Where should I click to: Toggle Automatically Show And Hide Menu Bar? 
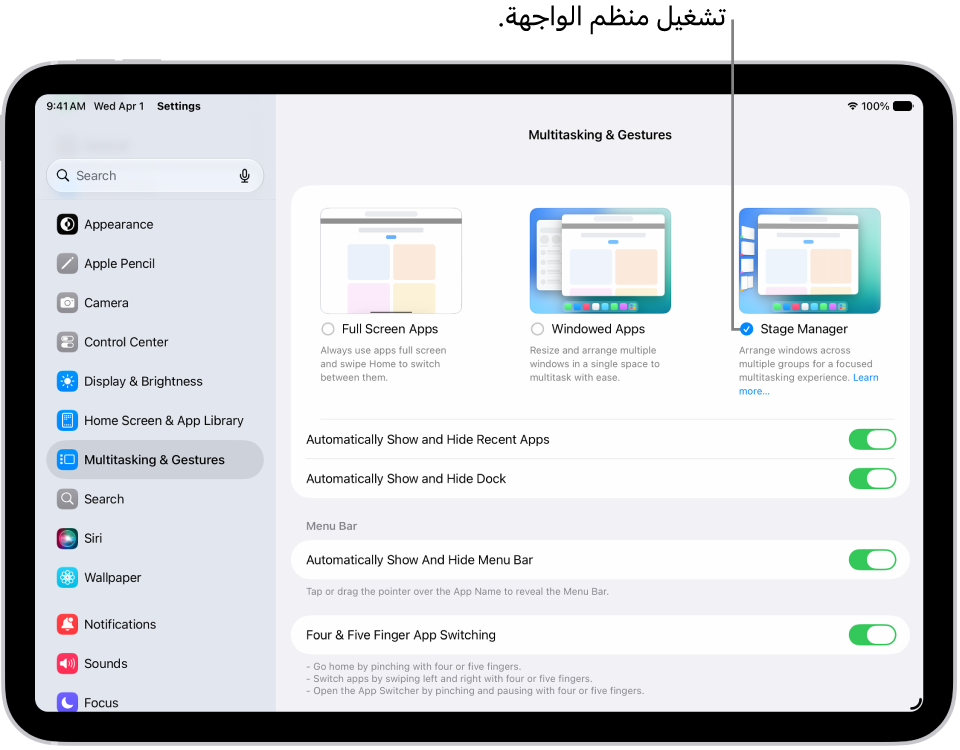coord(872,560)
